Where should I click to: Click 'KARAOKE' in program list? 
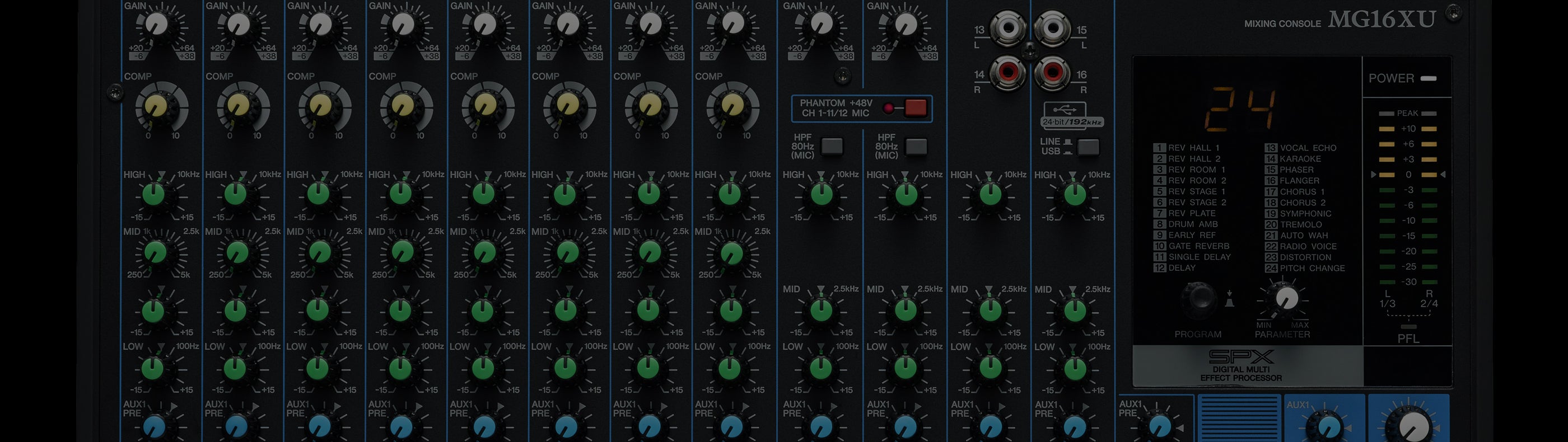(x=1300, y=159)
